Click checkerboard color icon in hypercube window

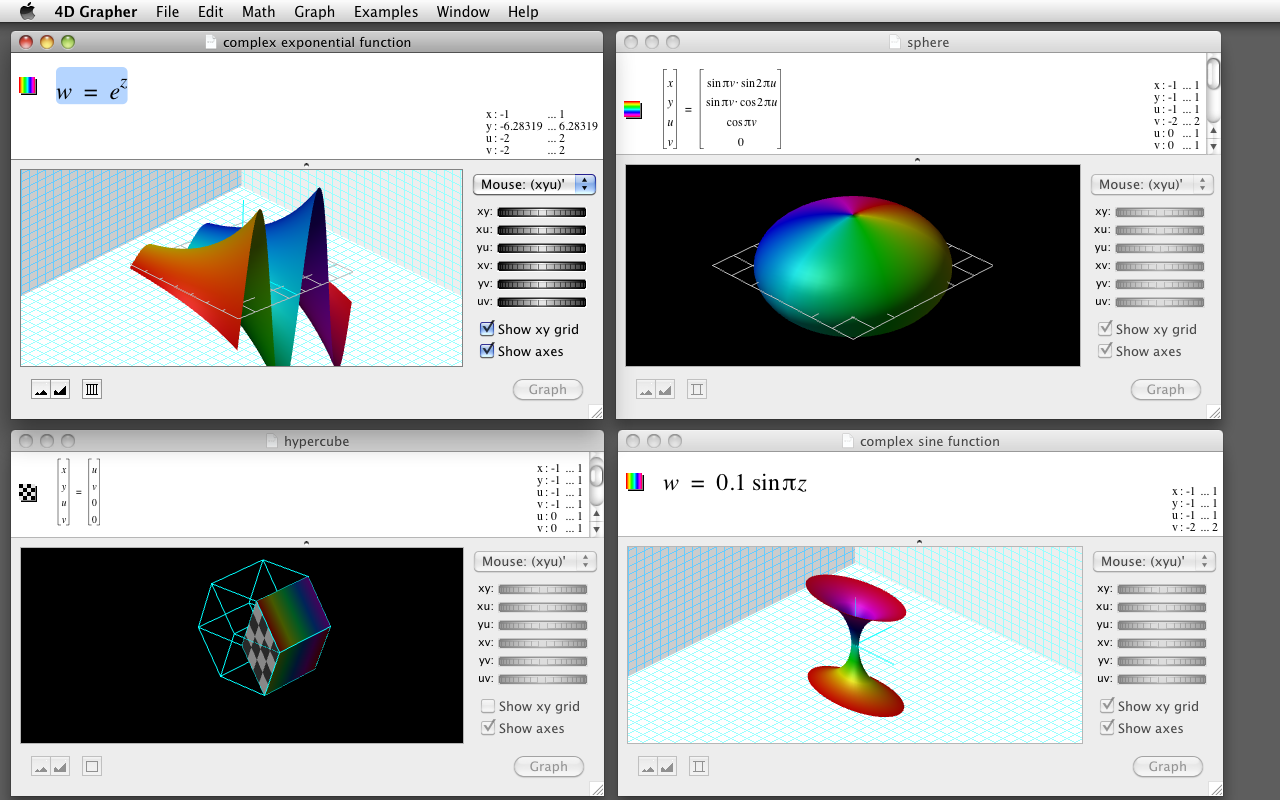point(28,492)
